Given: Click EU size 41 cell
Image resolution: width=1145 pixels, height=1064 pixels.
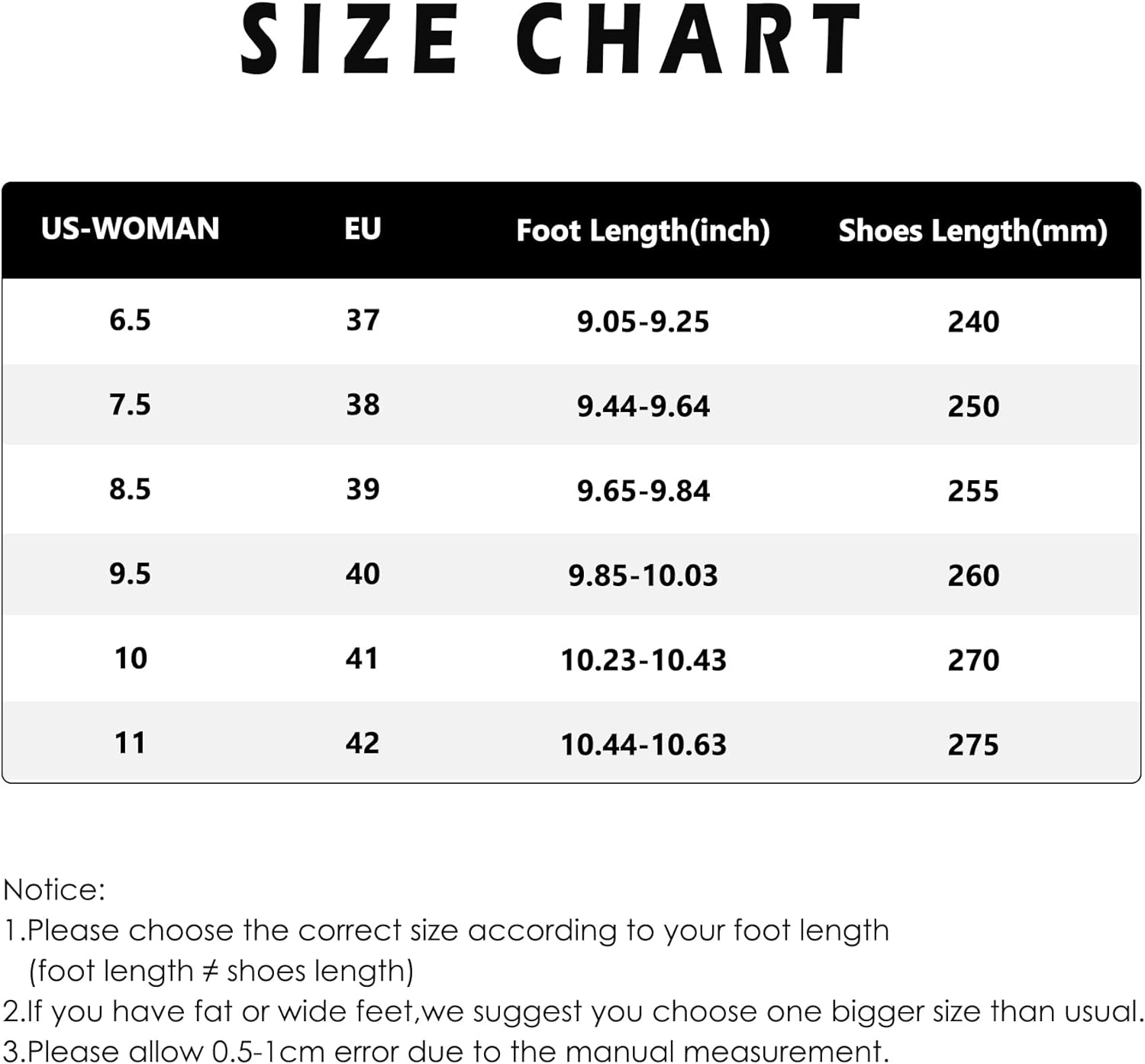Looking at the screenshot, I should coord(363,659).
